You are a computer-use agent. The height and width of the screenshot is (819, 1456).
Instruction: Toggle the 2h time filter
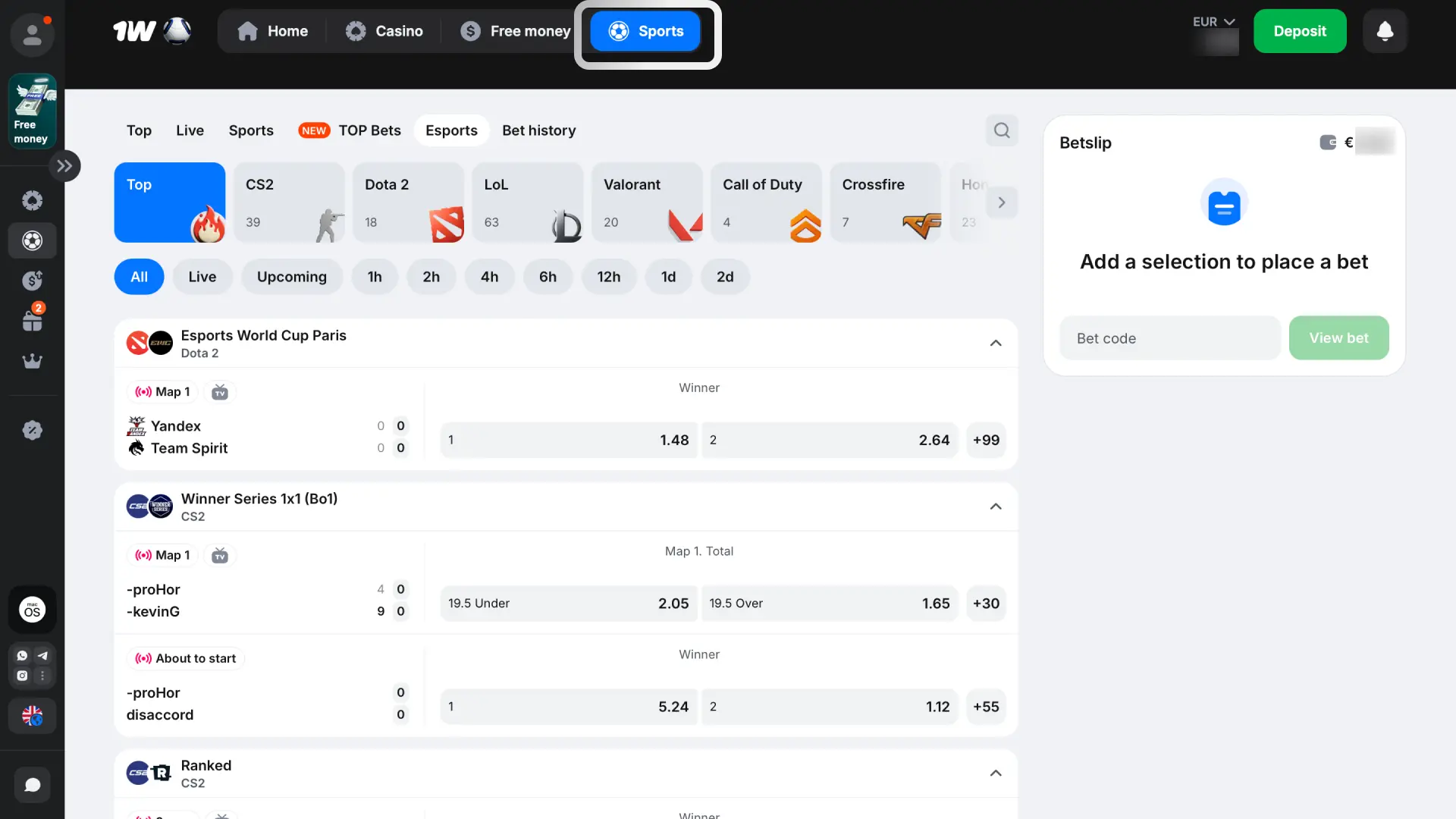click(x=431, y=277)
